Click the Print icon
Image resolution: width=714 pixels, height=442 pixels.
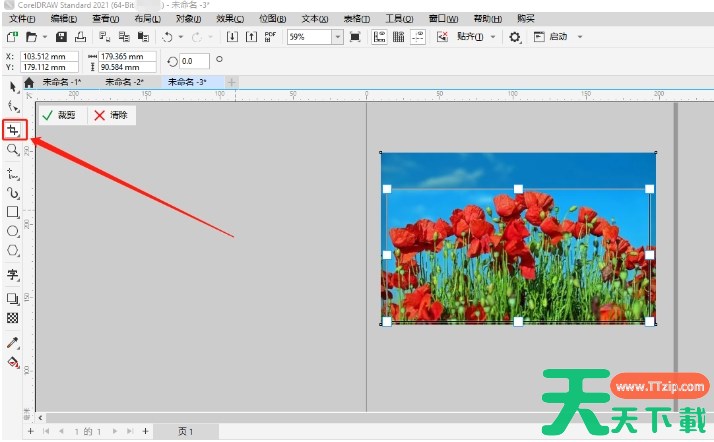point(80,37)
